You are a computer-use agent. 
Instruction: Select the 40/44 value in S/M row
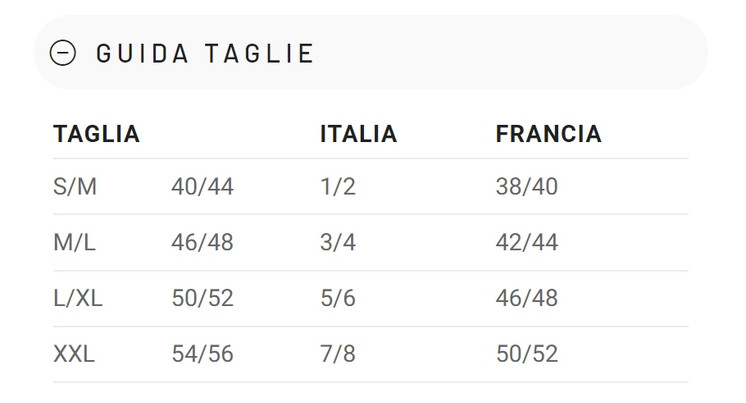coord(202,187)
